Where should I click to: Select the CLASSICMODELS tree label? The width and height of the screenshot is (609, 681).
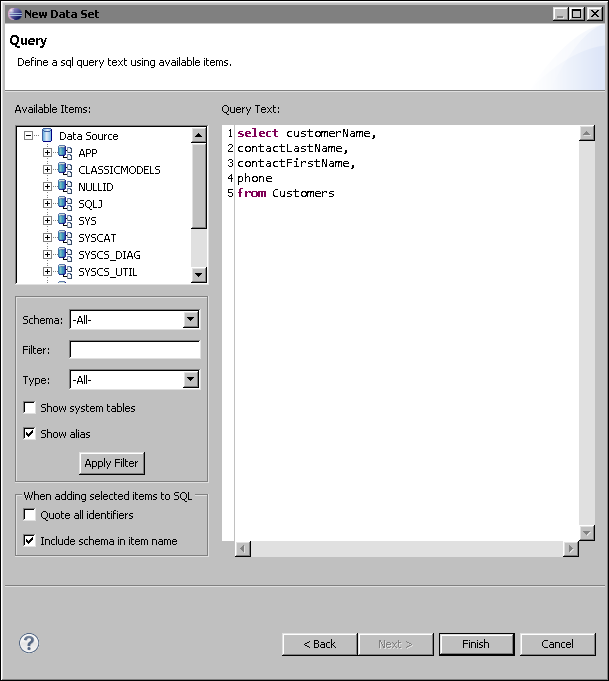point(119,170)
